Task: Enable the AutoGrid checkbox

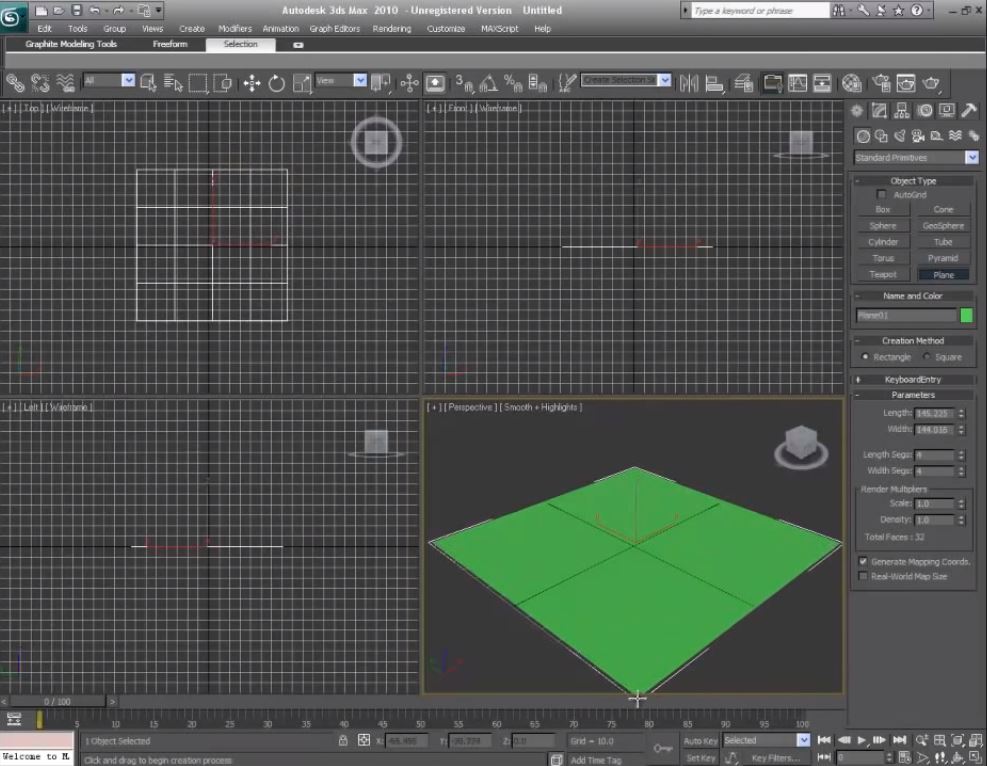Action: [x=881, y=194]
